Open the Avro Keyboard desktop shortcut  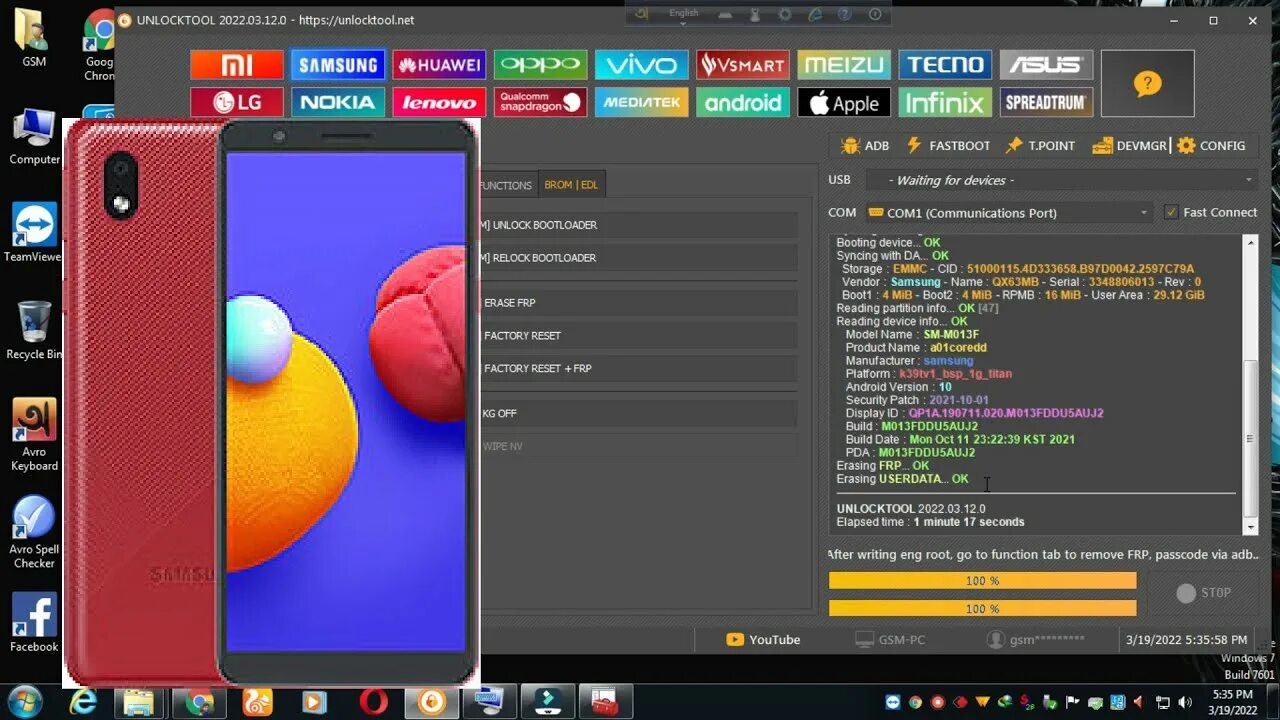coord(34,435)
